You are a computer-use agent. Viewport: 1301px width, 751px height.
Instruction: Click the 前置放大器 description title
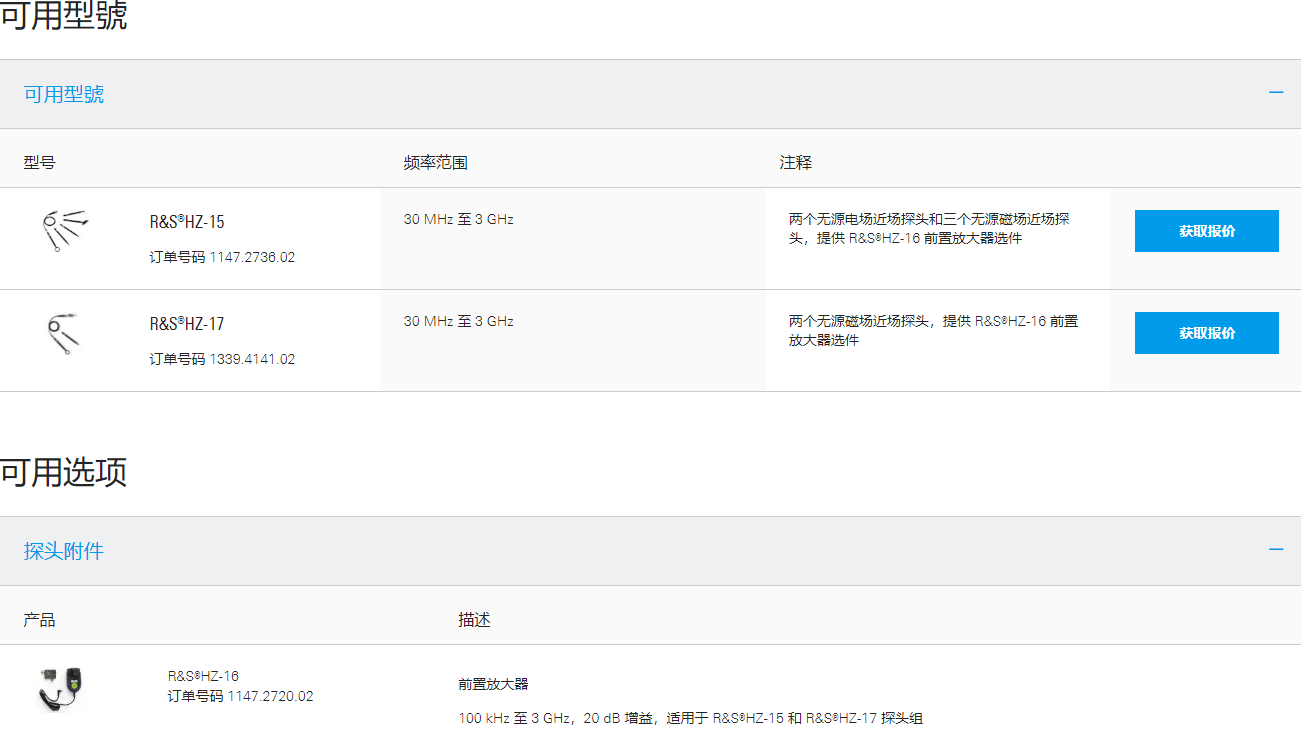[493, 684]
